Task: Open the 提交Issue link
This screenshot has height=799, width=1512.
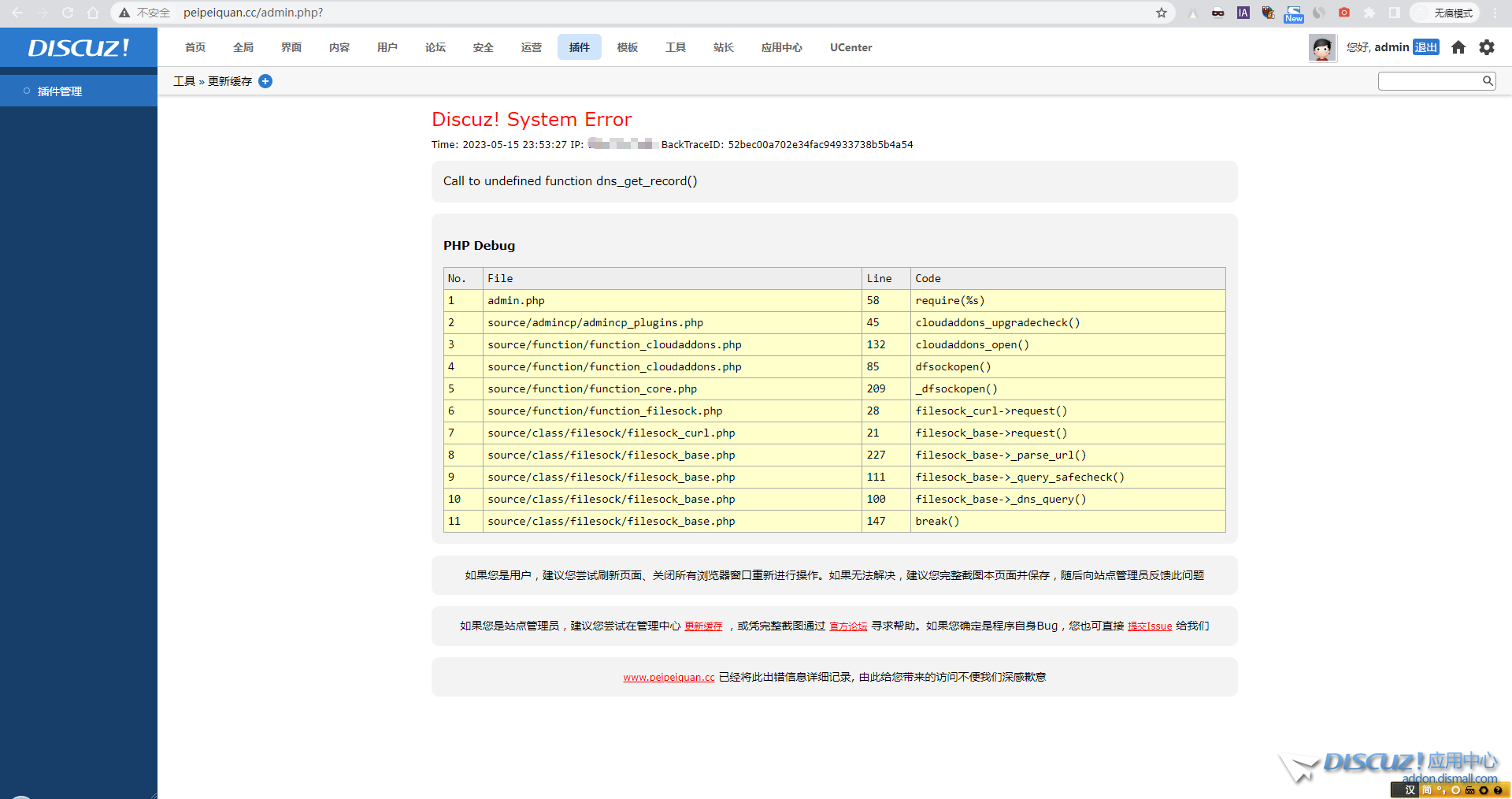Action: coord(1149,626)
